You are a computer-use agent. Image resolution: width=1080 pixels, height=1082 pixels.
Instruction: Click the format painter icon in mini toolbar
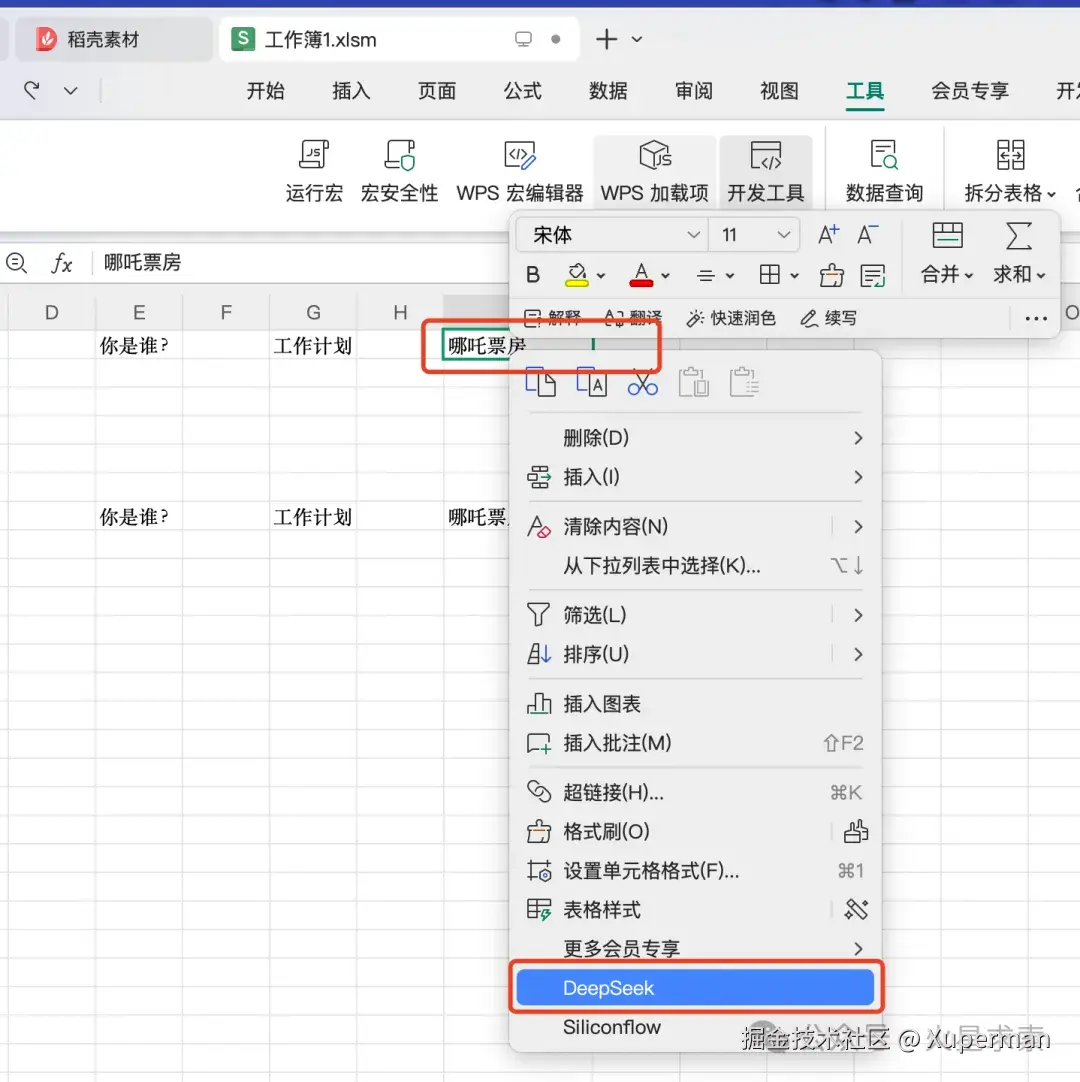(832, 275)
